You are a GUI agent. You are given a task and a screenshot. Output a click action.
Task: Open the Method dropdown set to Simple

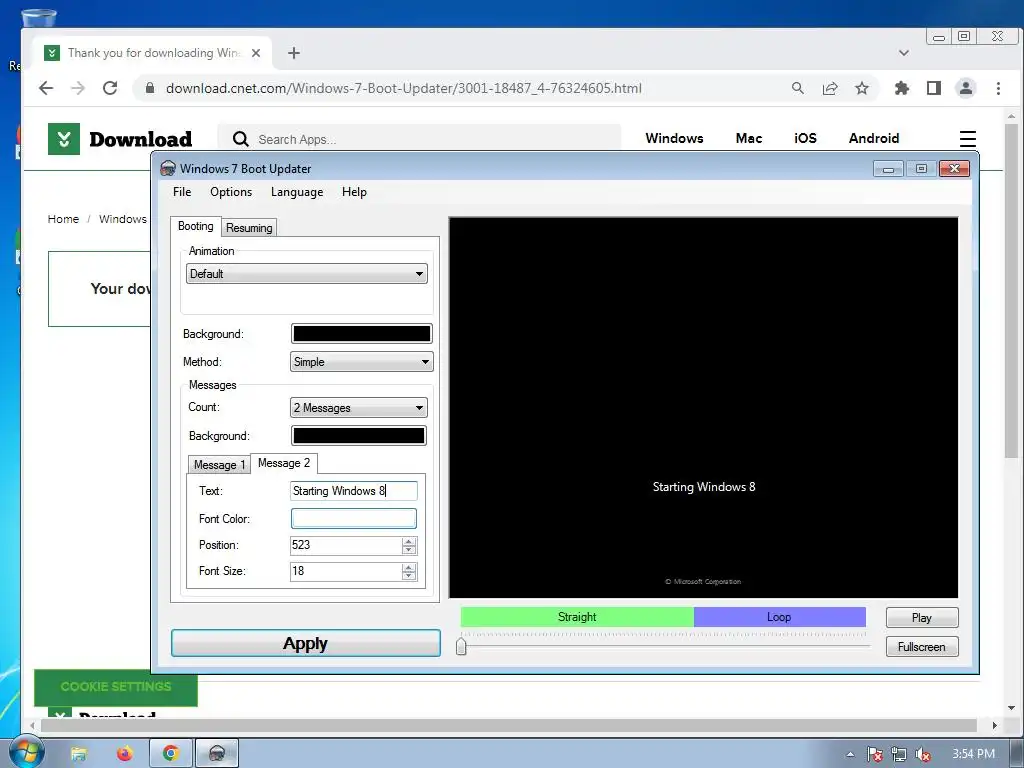[x=361, y=362]
